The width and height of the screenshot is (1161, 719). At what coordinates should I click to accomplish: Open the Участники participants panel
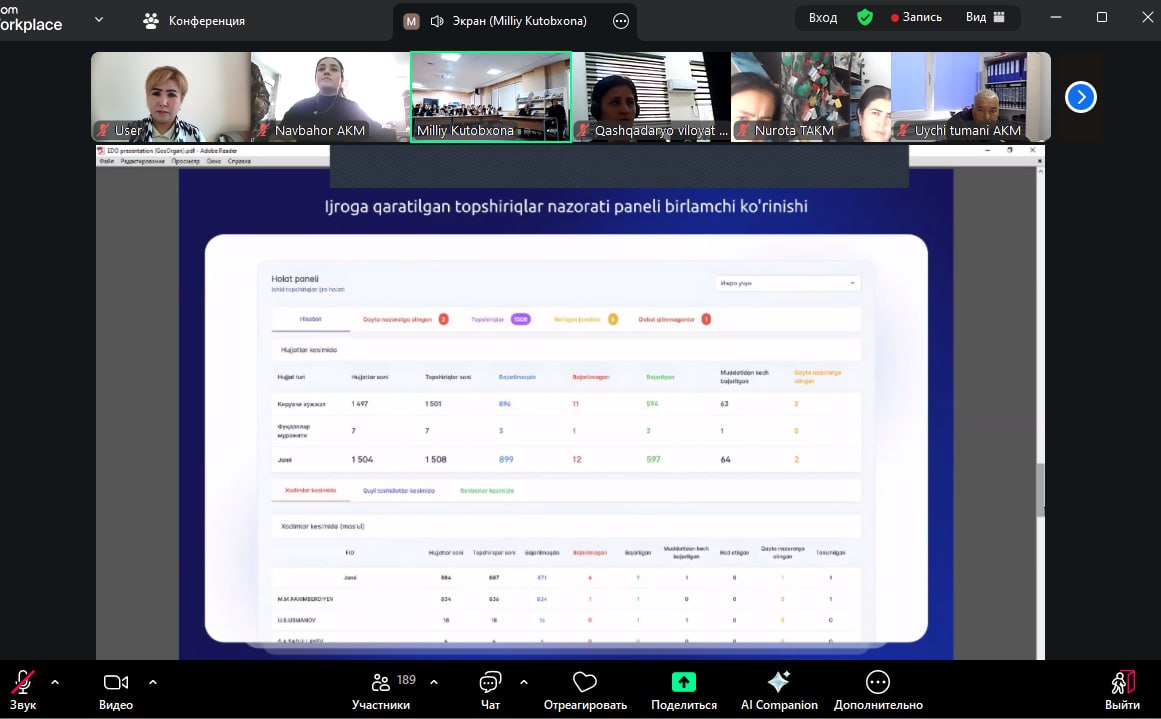(x=381, y=683)
